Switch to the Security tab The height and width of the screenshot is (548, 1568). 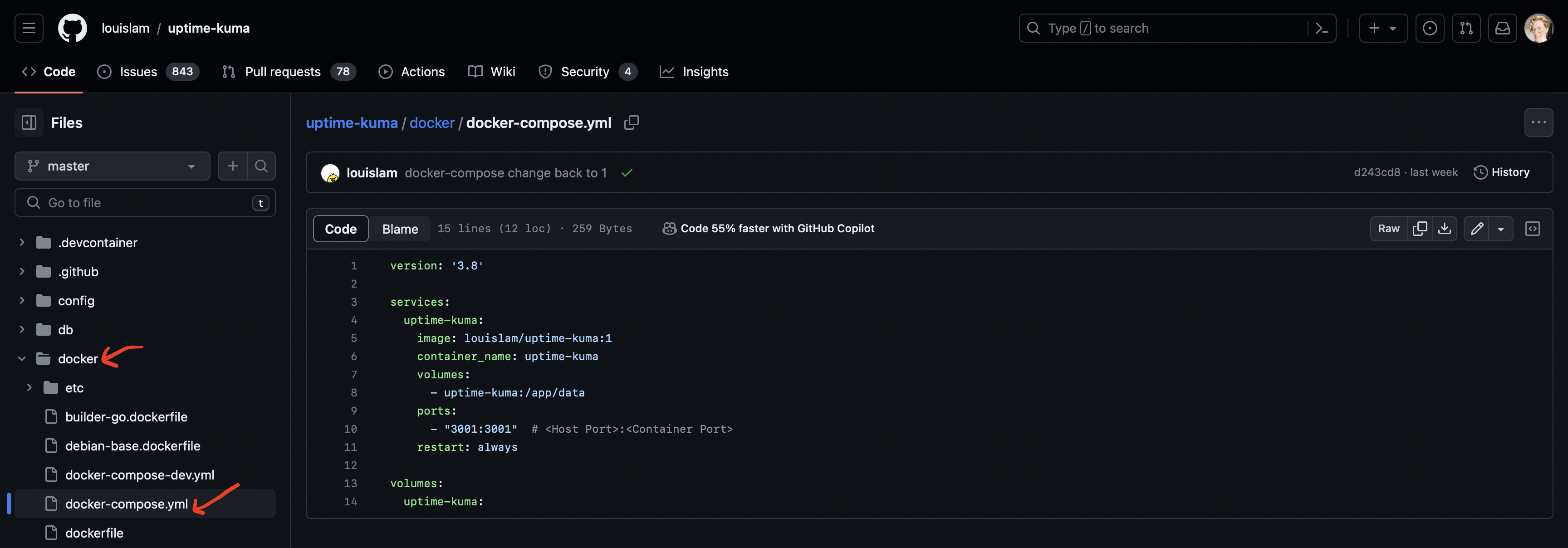pos(588,71)
